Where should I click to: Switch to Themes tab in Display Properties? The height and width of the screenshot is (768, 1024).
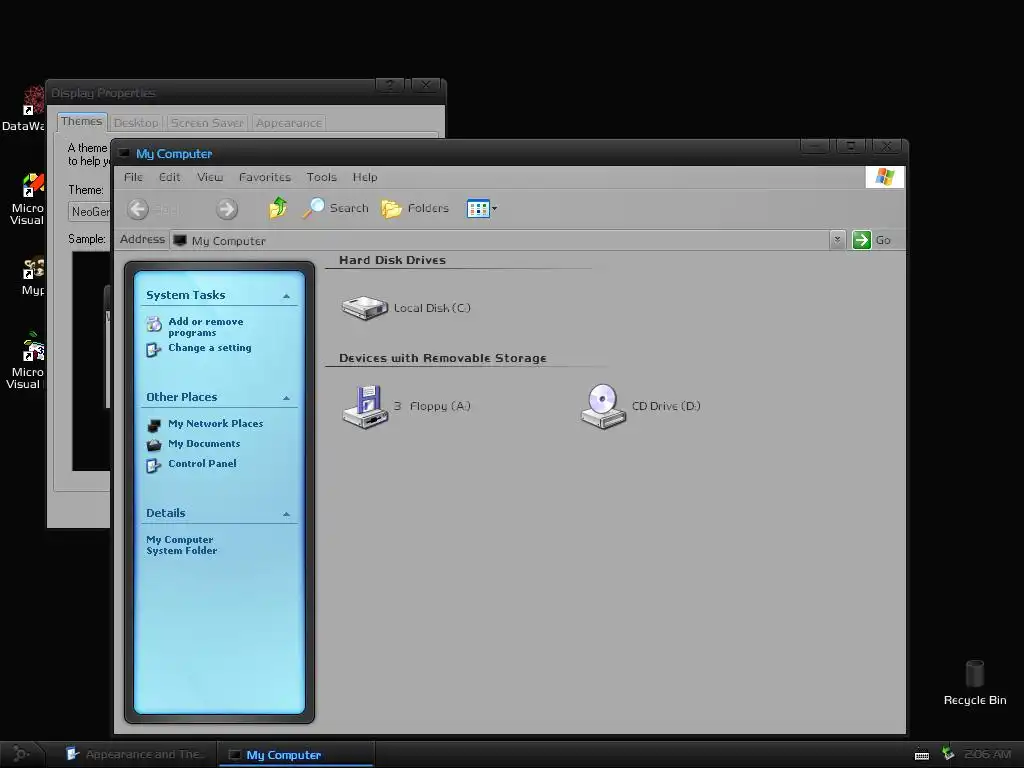coord(82,121)
